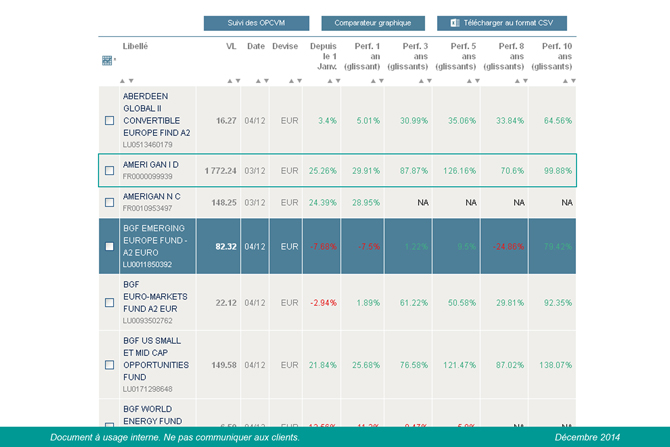The width and height of the screenshot is (670, 447).
Task: Sort Perf. 1 an column ascending arrow
Action: click(x=368, y=80)
